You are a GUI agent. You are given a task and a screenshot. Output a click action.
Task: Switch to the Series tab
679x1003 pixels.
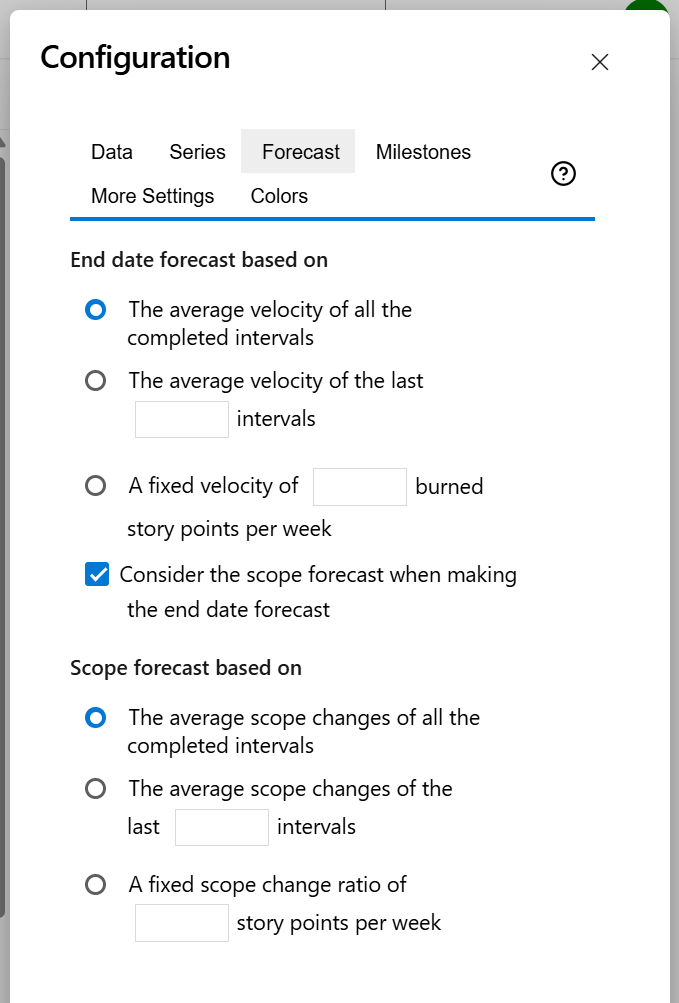196,151
